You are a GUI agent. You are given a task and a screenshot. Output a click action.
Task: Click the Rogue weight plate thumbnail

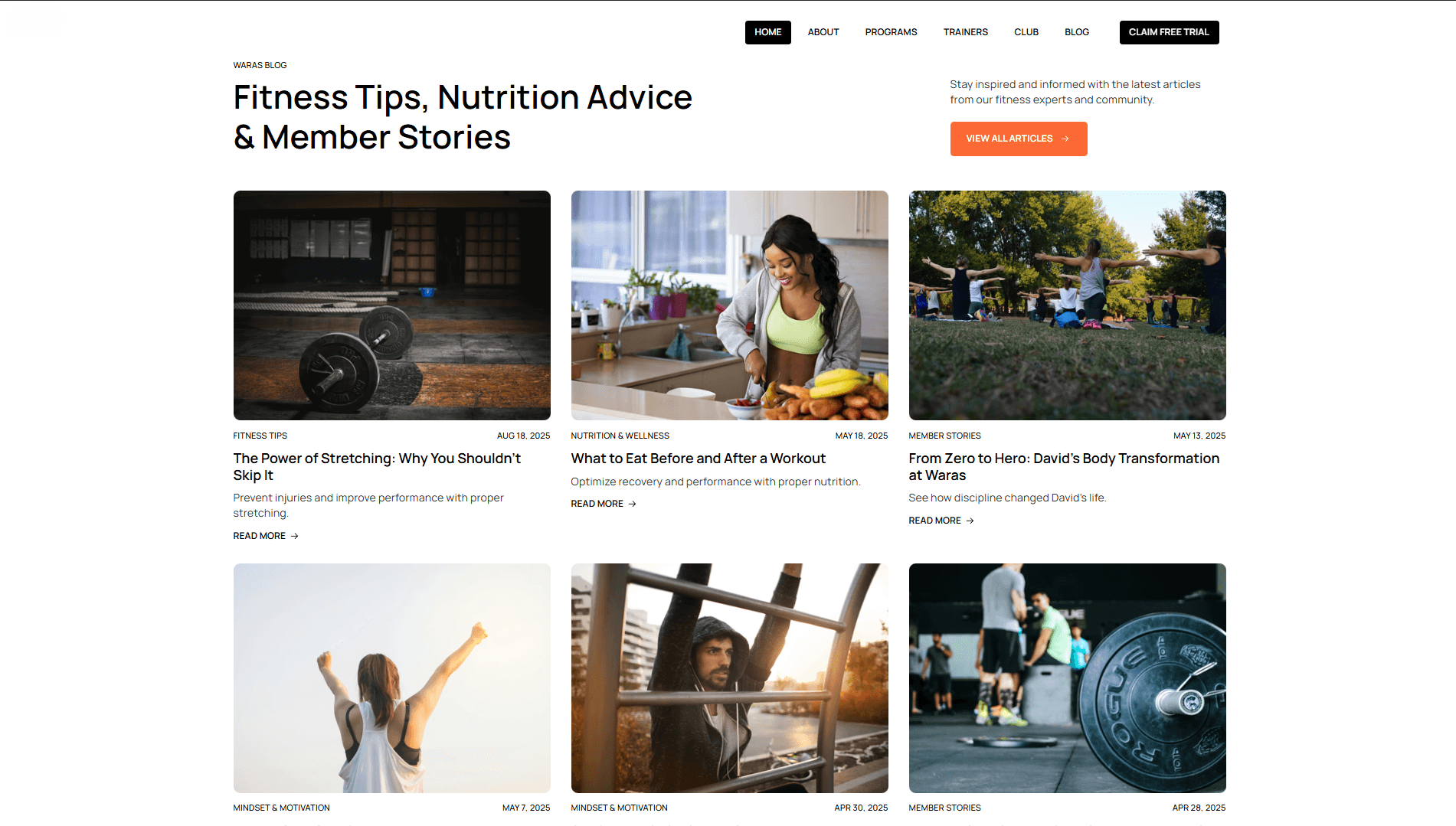1067,678
